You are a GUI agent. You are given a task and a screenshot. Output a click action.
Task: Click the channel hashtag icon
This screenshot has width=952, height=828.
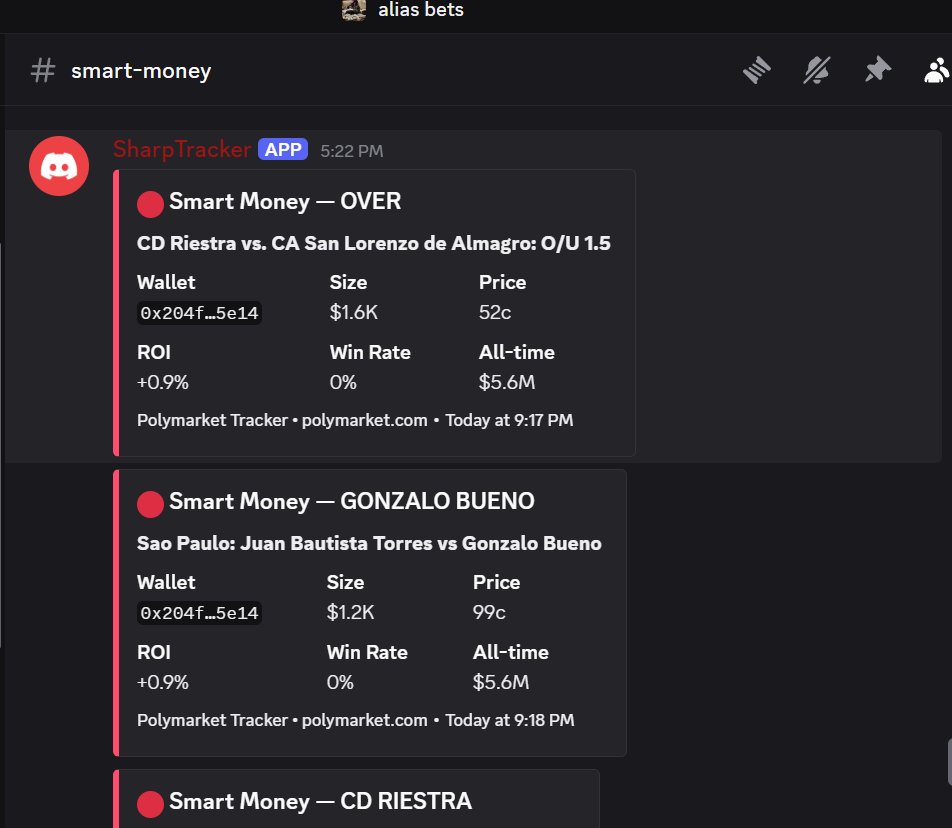(42, 70)
